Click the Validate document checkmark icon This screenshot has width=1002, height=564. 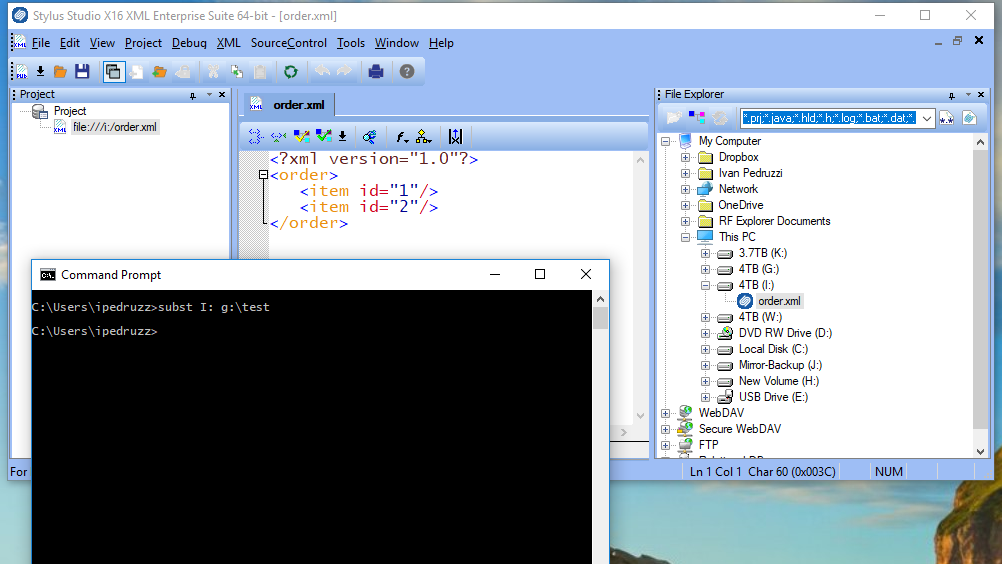(x=301, y=137)
